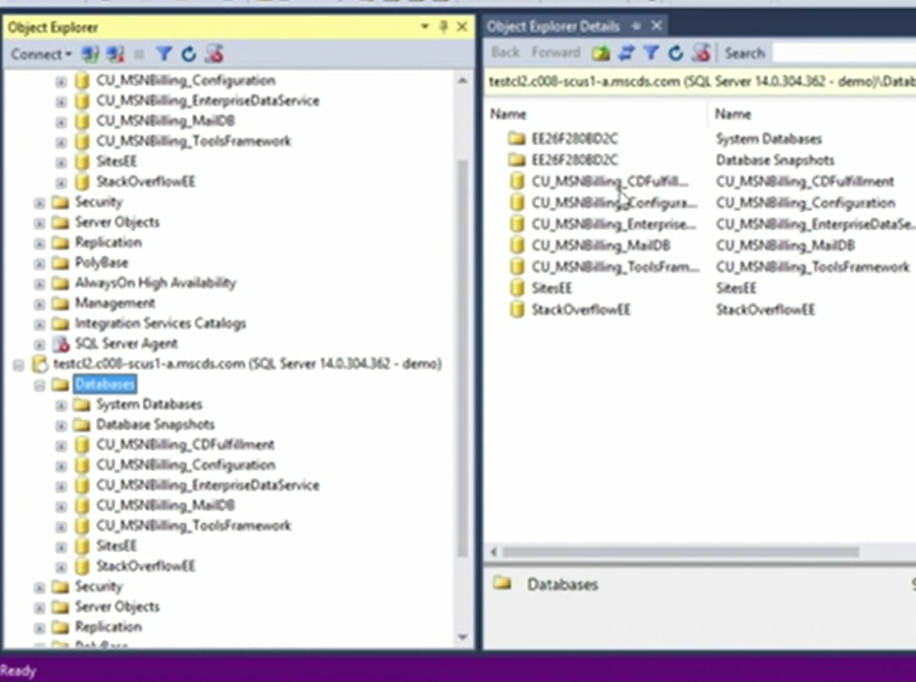
Task: Select the AlwaysOn High Availability label
Action: coord(155,283)
